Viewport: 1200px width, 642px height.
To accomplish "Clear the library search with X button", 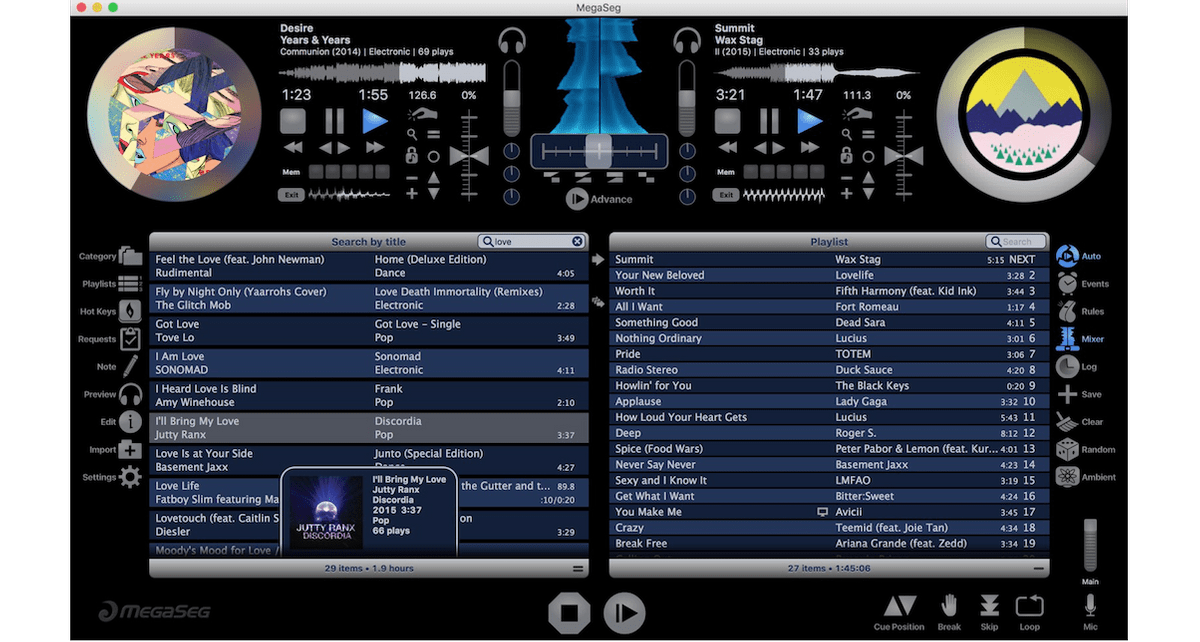I will point(577,241).
